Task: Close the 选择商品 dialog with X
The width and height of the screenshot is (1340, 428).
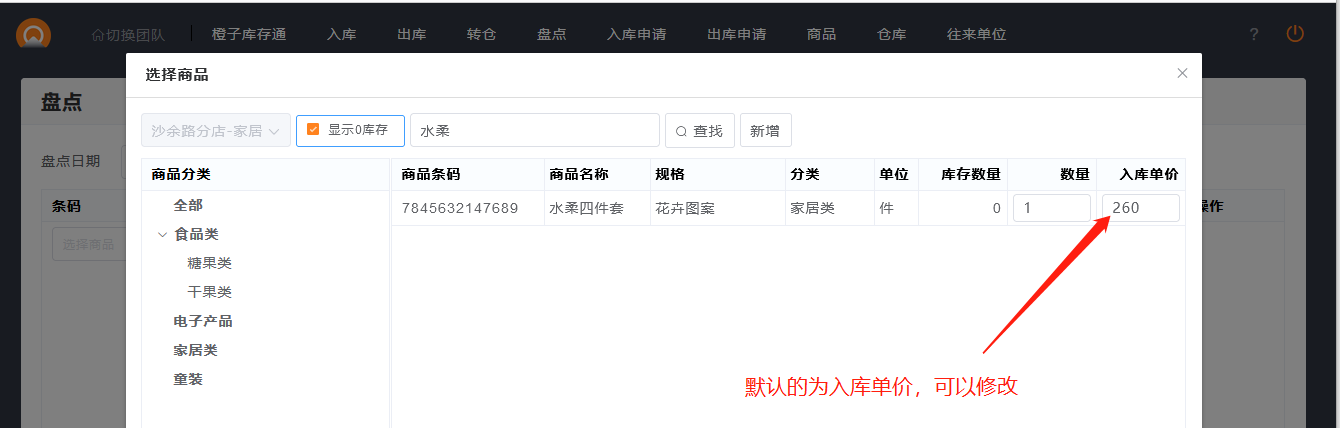Action: pyautogui.click(x=1182, y=73)
